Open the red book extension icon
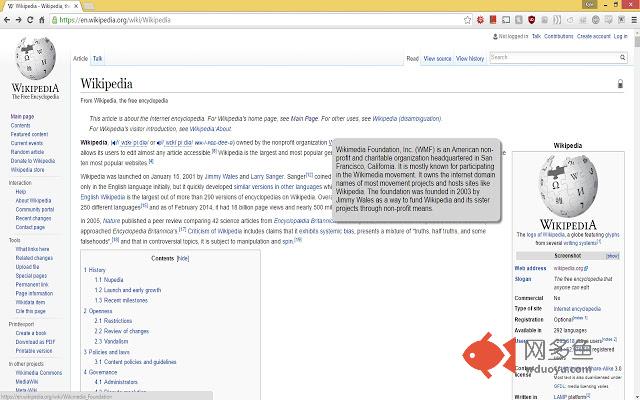Viewport: 640px width, 400px height. click(x=493, y=20)
